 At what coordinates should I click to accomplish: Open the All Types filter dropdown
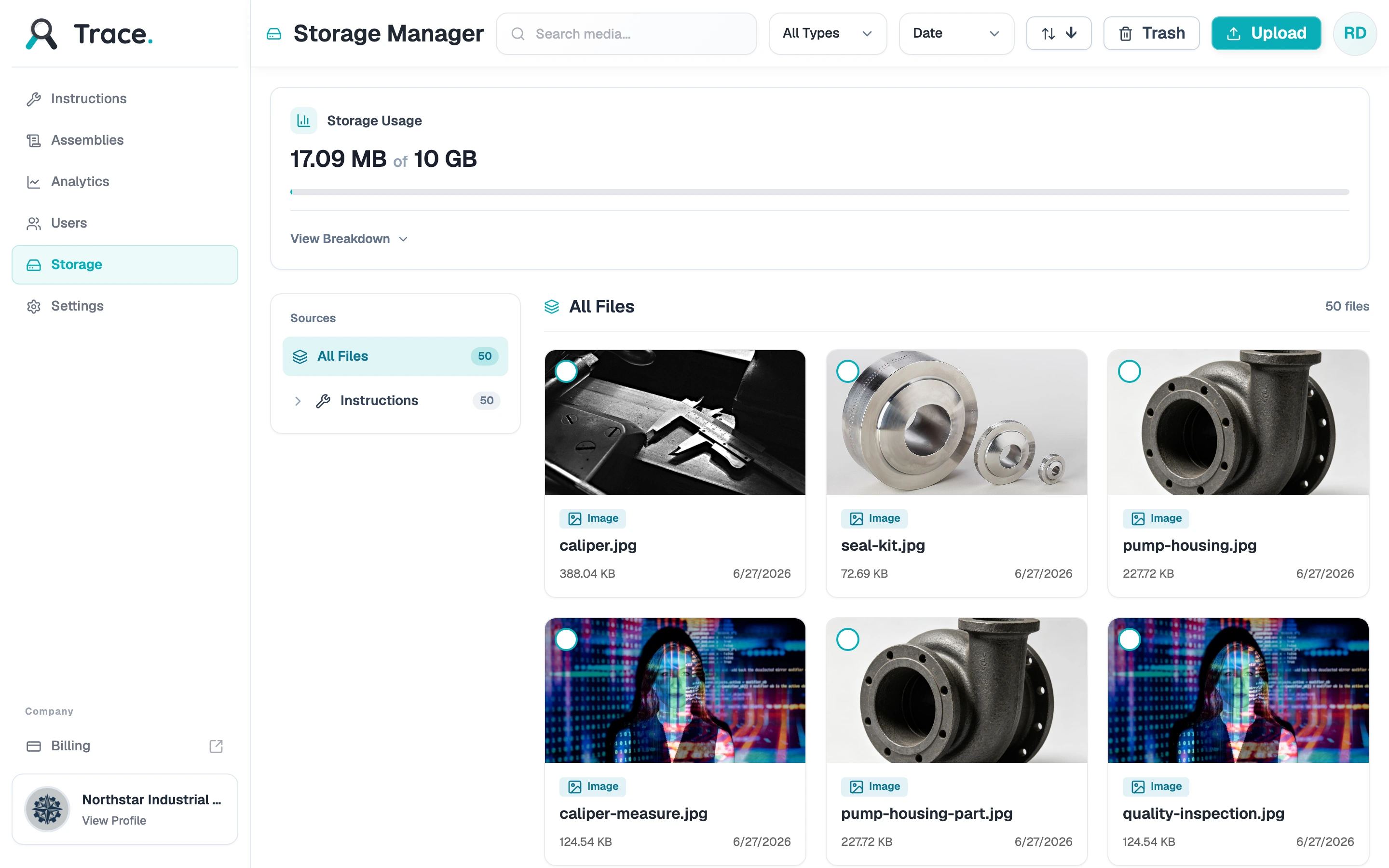[x=827, y=33]
